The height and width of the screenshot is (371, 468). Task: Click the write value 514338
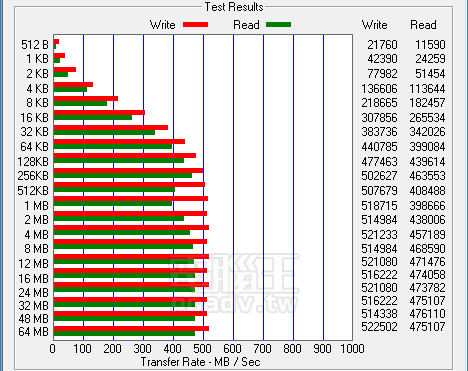coord(380,314)
